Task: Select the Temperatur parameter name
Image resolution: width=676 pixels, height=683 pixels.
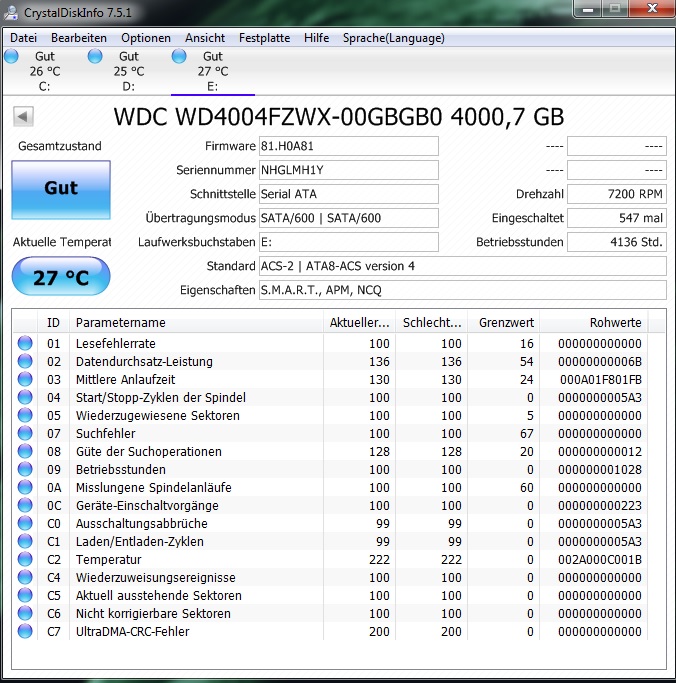Action: (x=108, y=560)
